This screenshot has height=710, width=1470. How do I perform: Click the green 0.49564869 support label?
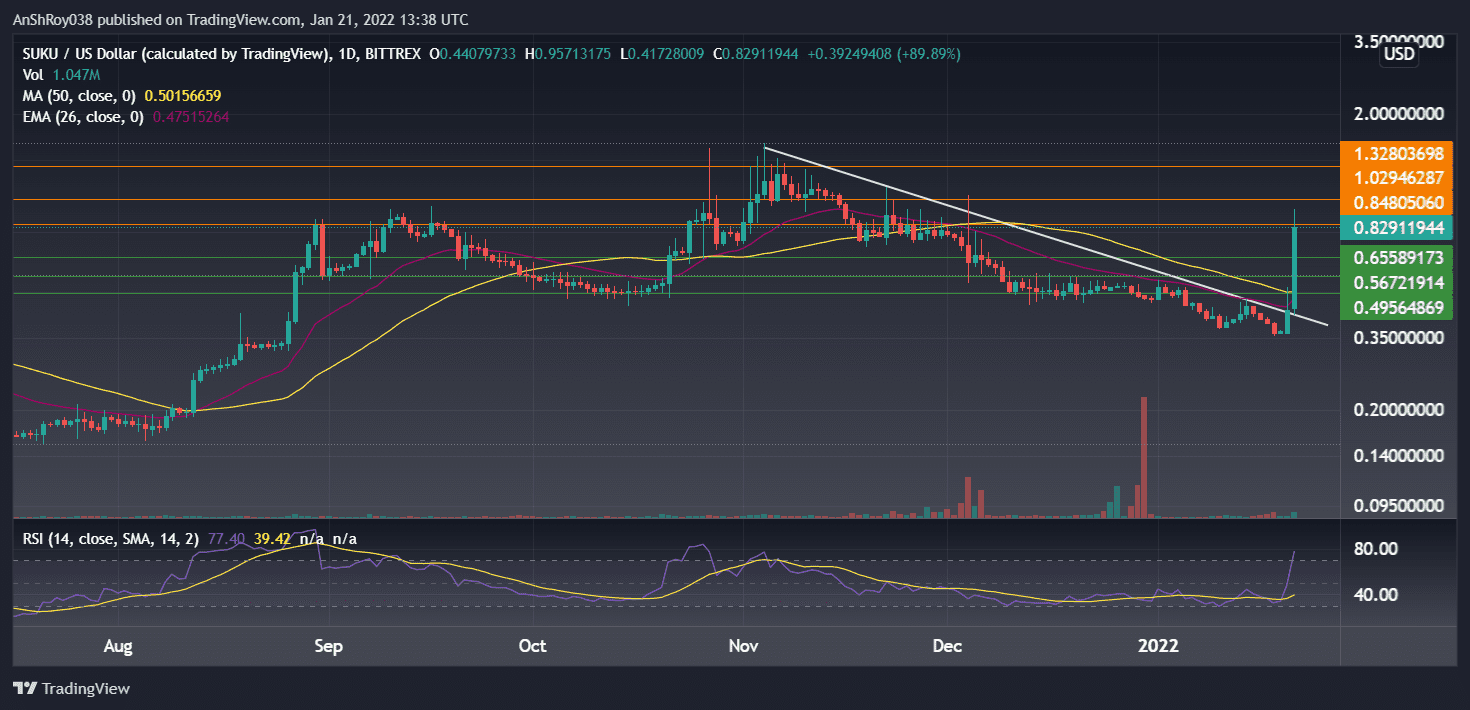(x=1397, y=306)
